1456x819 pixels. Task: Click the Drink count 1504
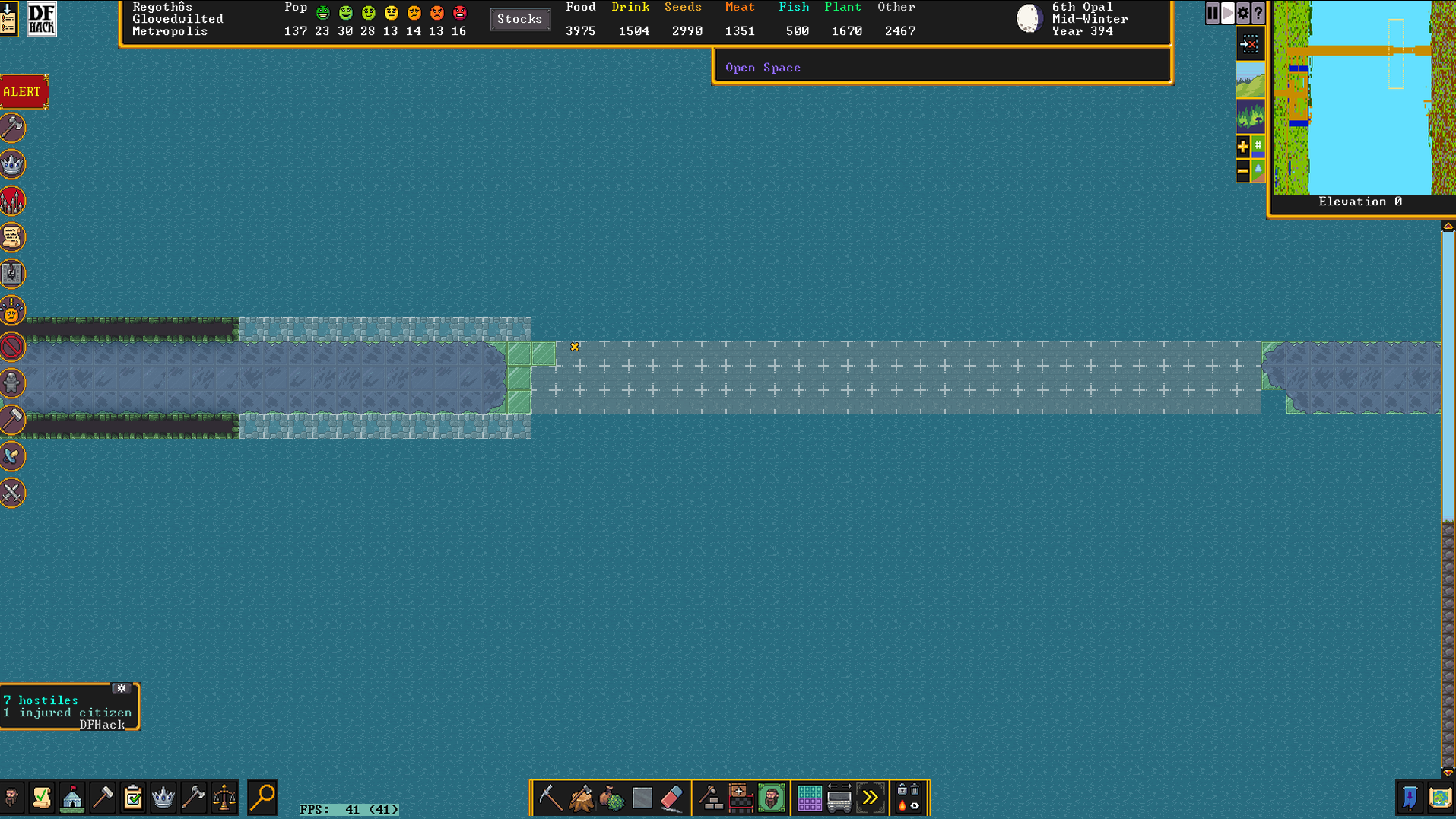click(x=633, y=31)
